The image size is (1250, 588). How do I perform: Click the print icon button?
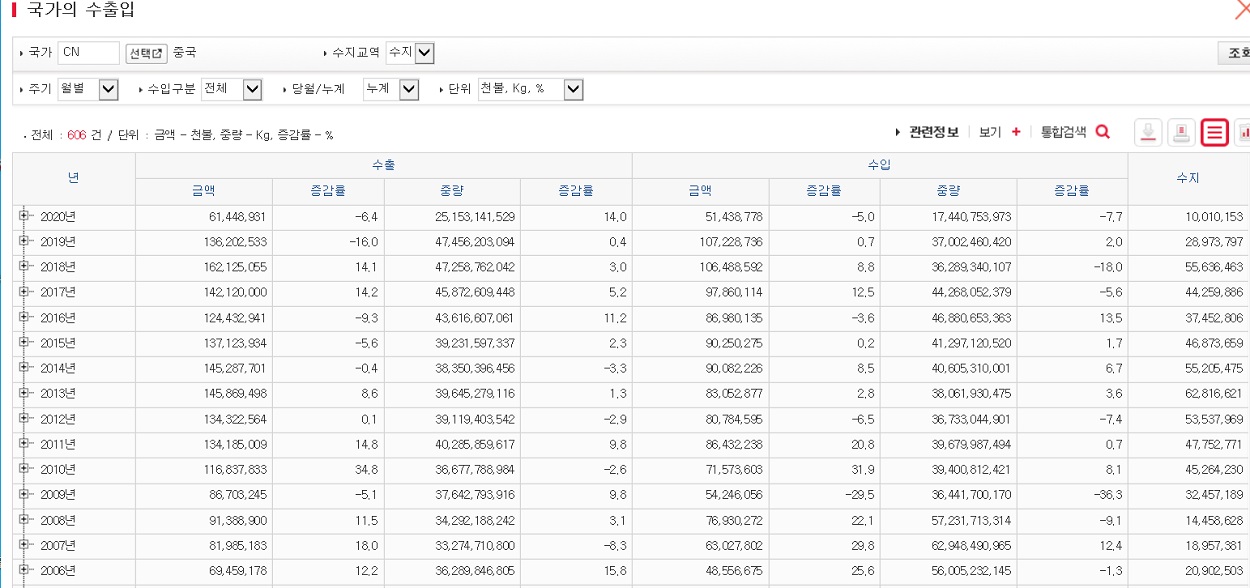point(1182,131)
